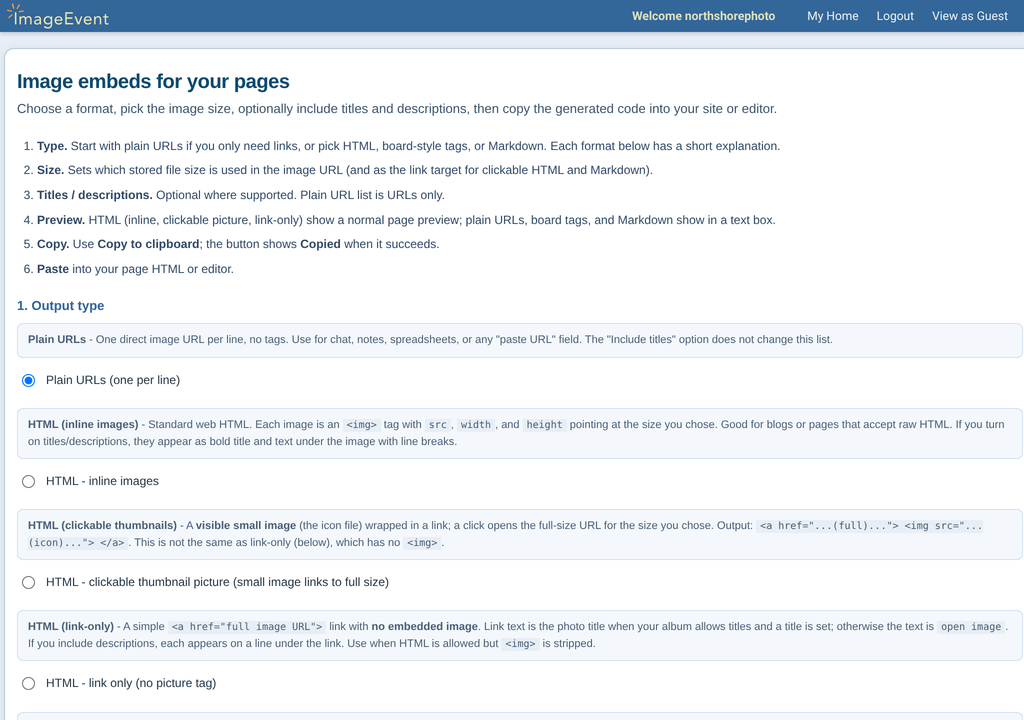Click the Plain URLs explanation box

(519, 340)
